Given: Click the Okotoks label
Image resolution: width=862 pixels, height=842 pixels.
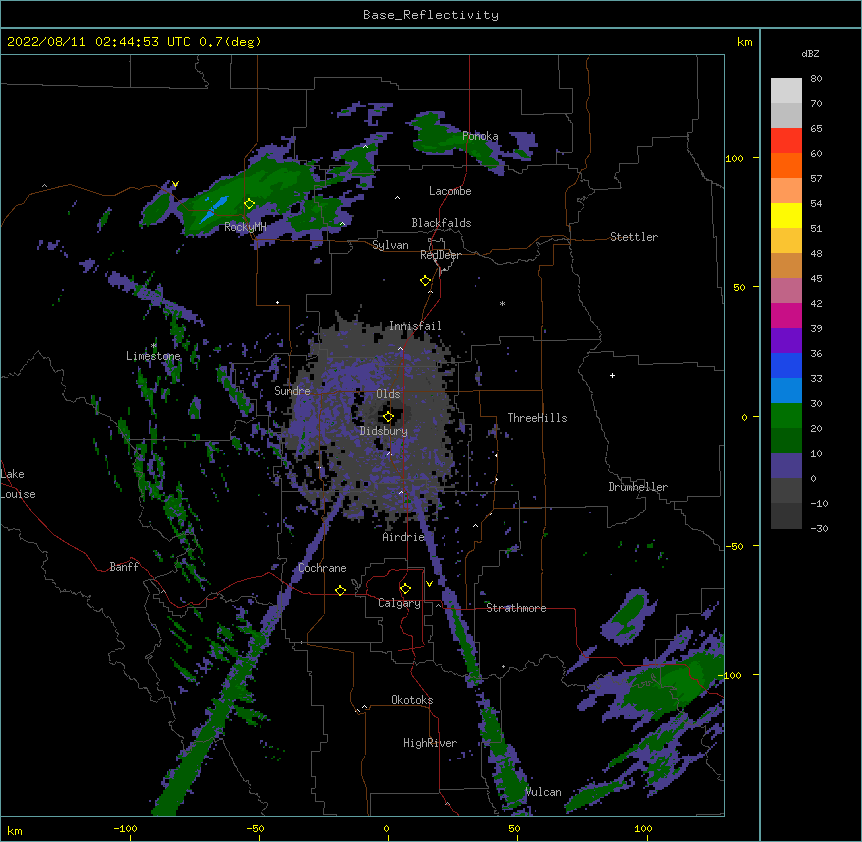Looking at the screenshot, I should point(412,700).
